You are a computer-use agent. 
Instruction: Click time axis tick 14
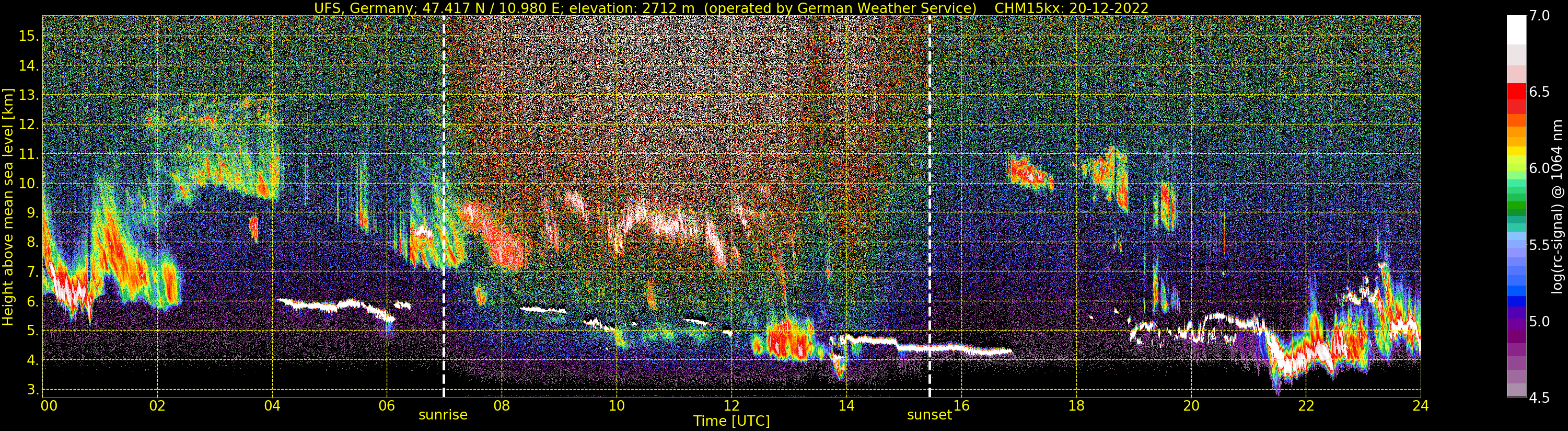click(x=846, y=406)
